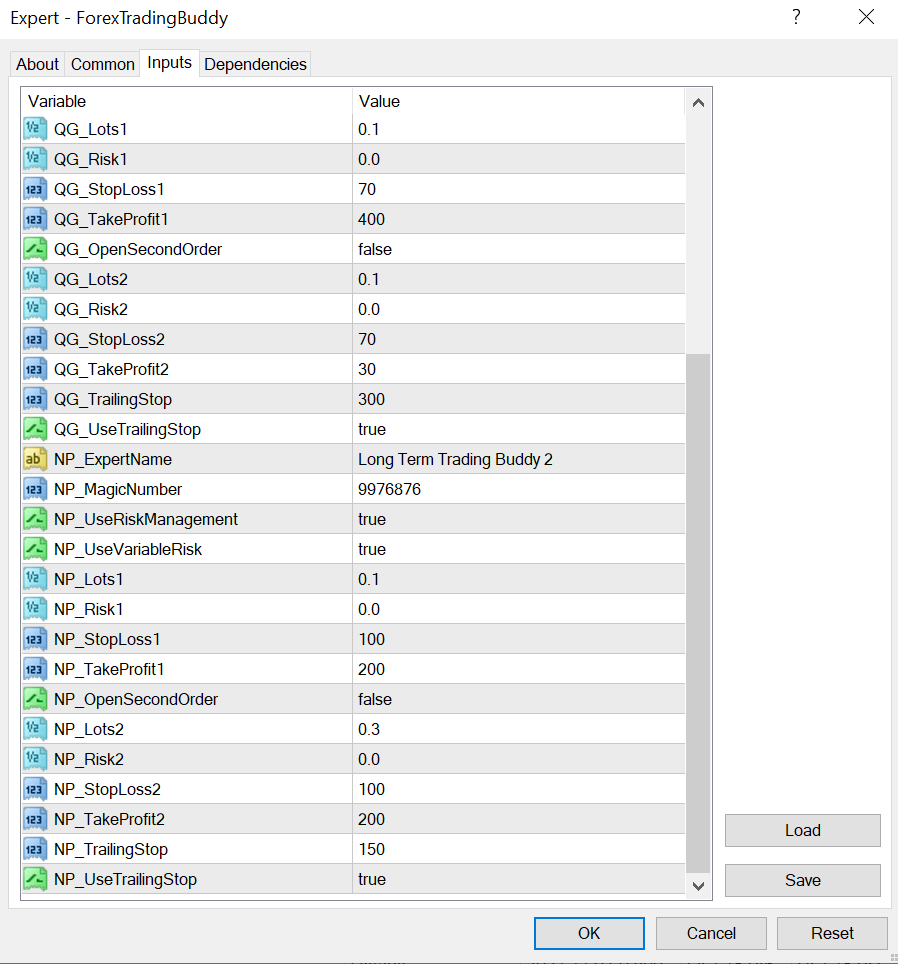Viewport: 898px width, 964px height.
Task: Open the Dependencies tab
Action: [x=255, y=64]
